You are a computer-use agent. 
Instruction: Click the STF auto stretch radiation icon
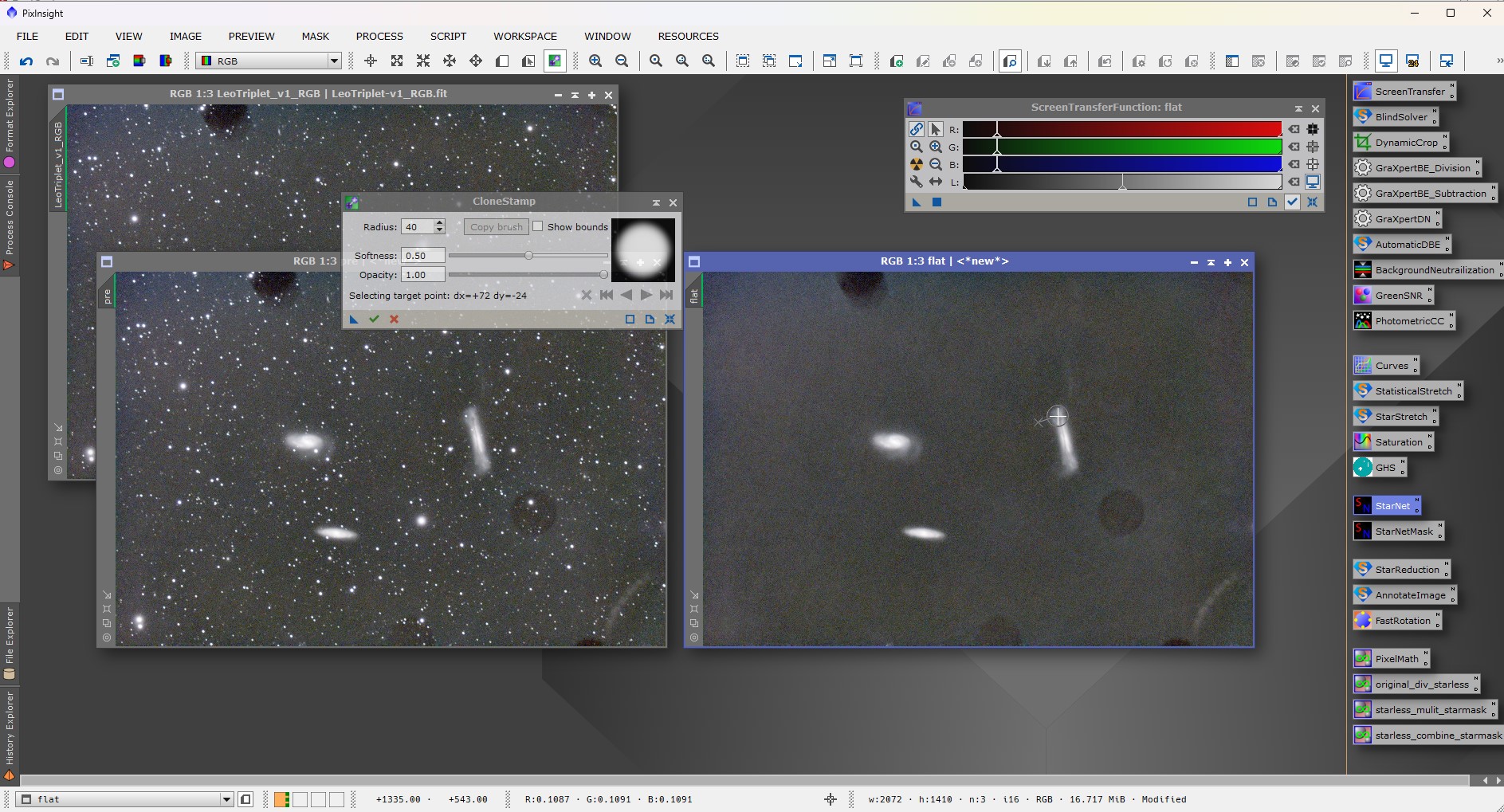917,164
